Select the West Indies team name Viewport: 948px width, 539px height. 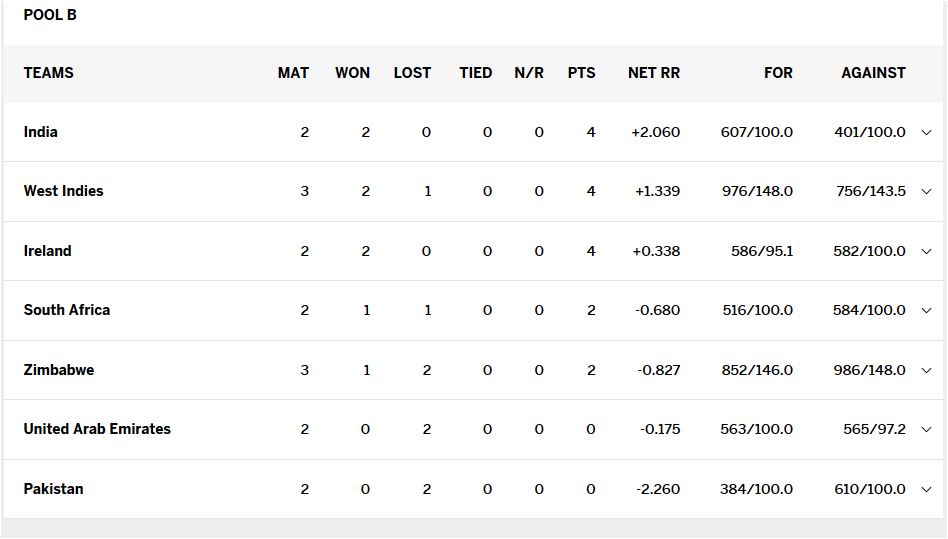pyautogui.click(x=63, y=191)
